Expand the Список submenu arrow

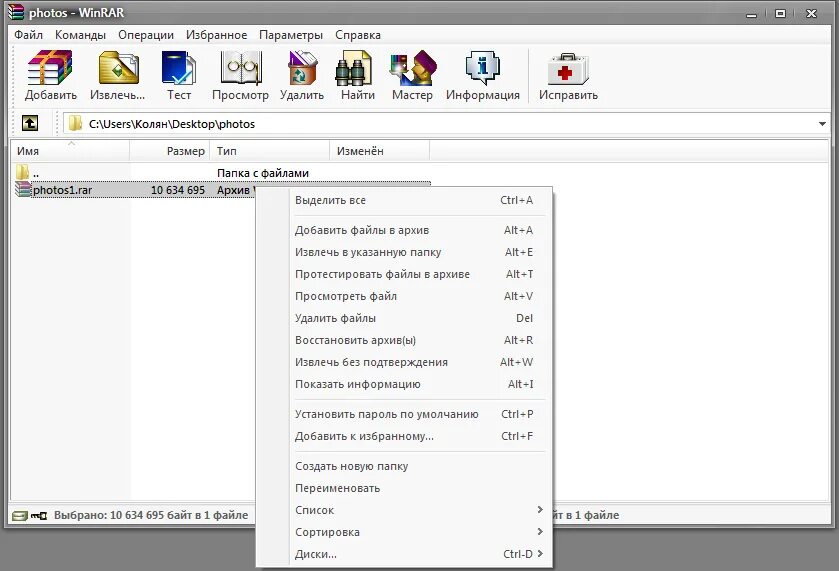pos(540,509)
